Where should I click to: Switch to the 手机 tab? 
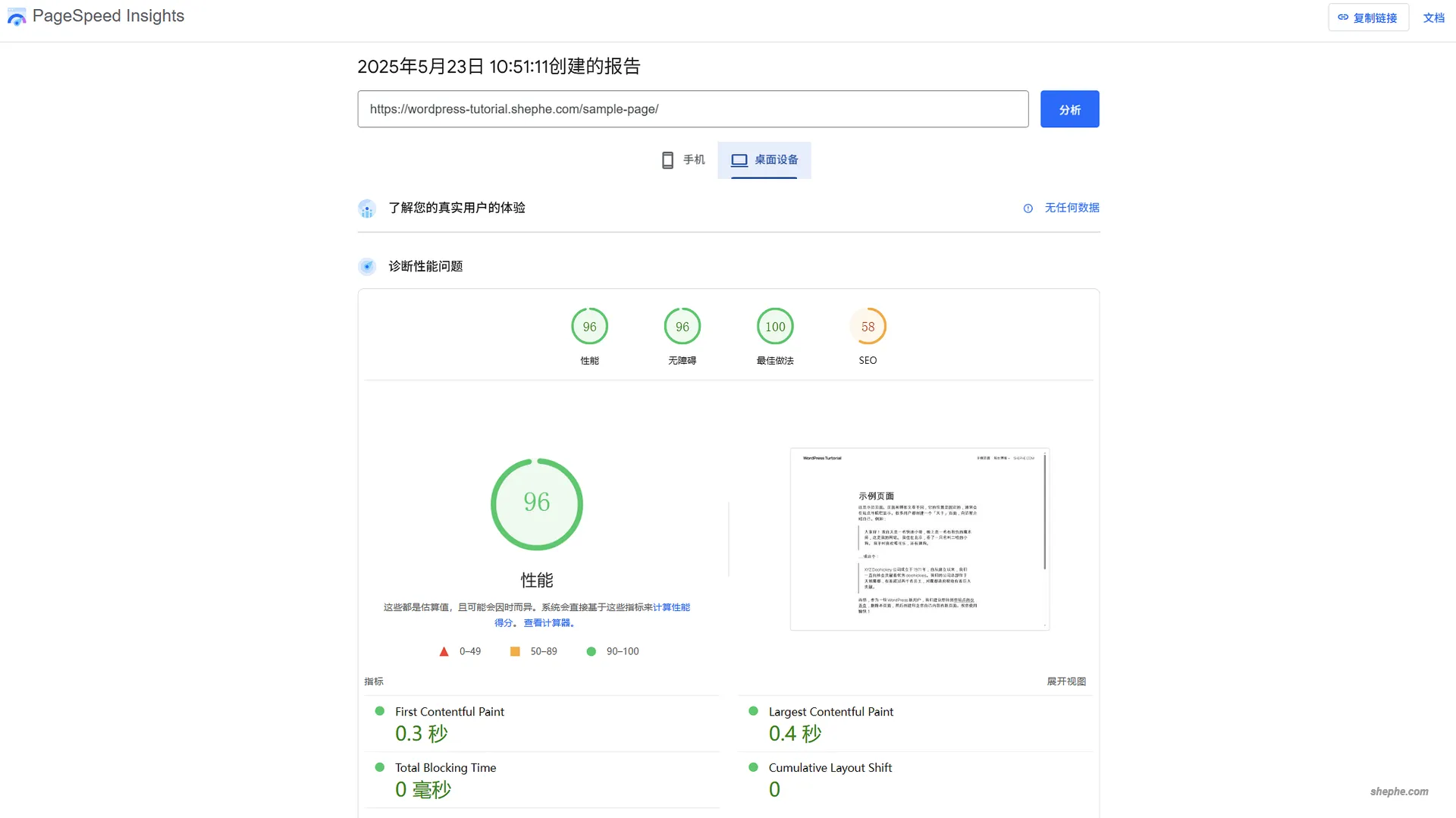[x=682, y=160]
